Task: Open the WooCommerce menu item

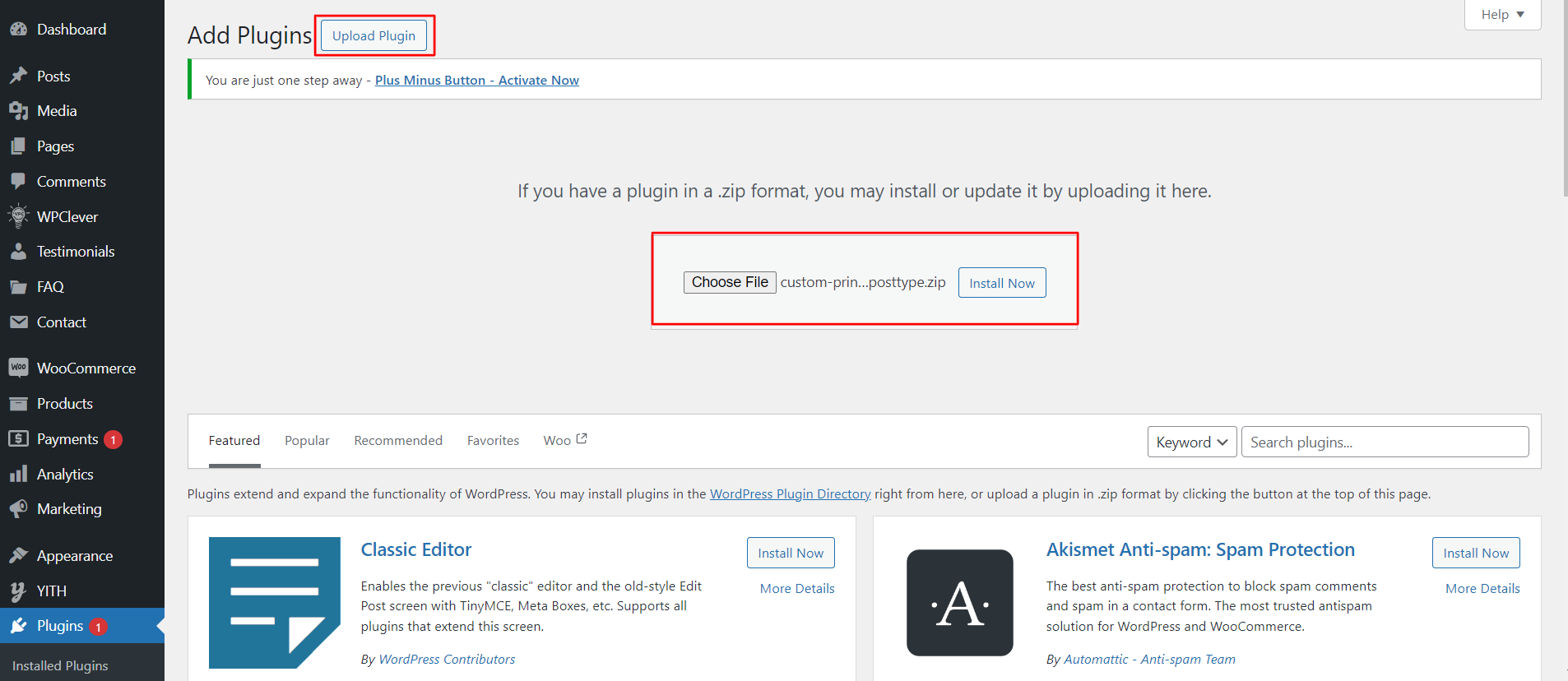Action: click(82, 368)
